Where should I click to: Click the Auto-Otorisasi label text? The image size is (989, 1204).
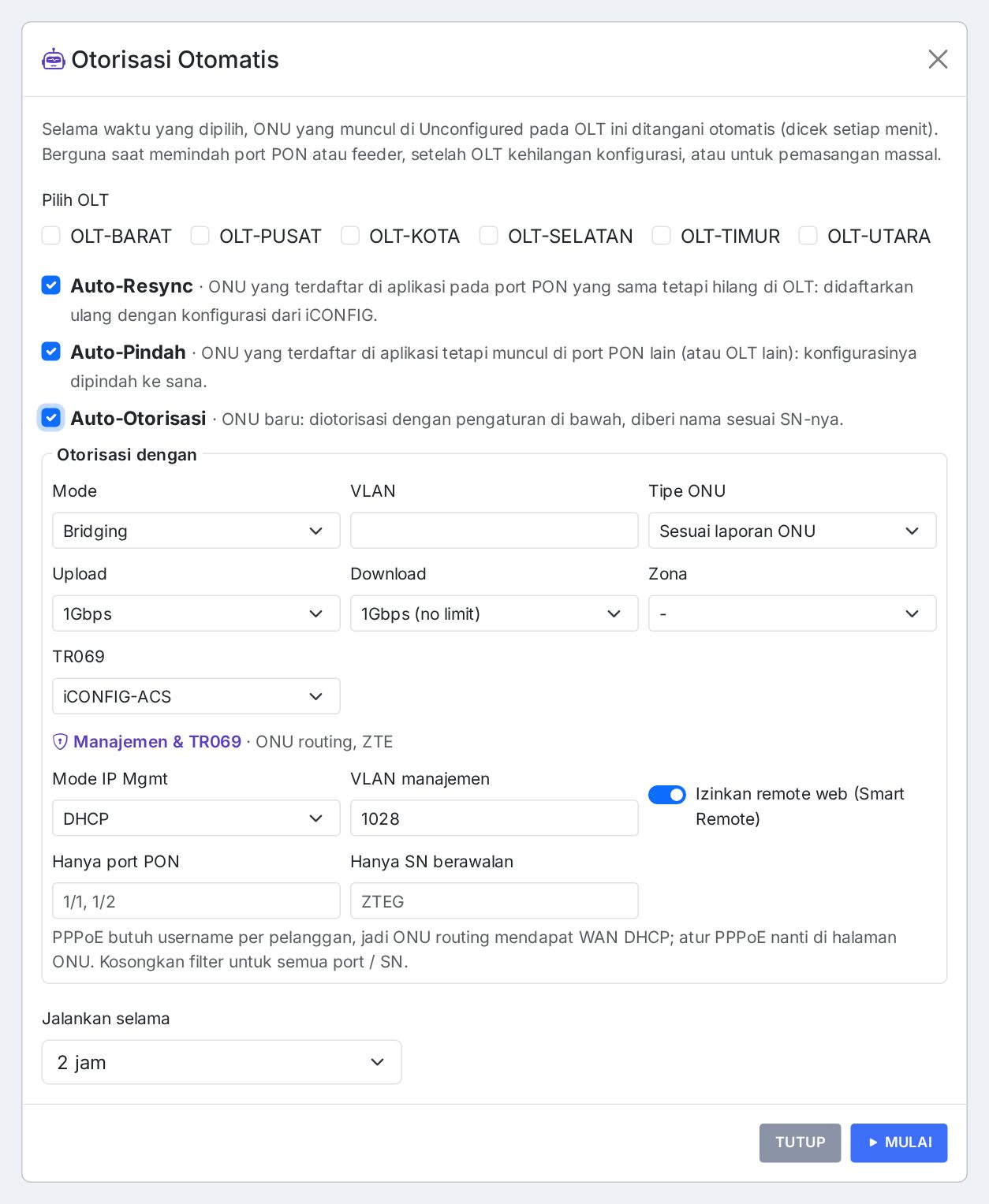[138, 418]
